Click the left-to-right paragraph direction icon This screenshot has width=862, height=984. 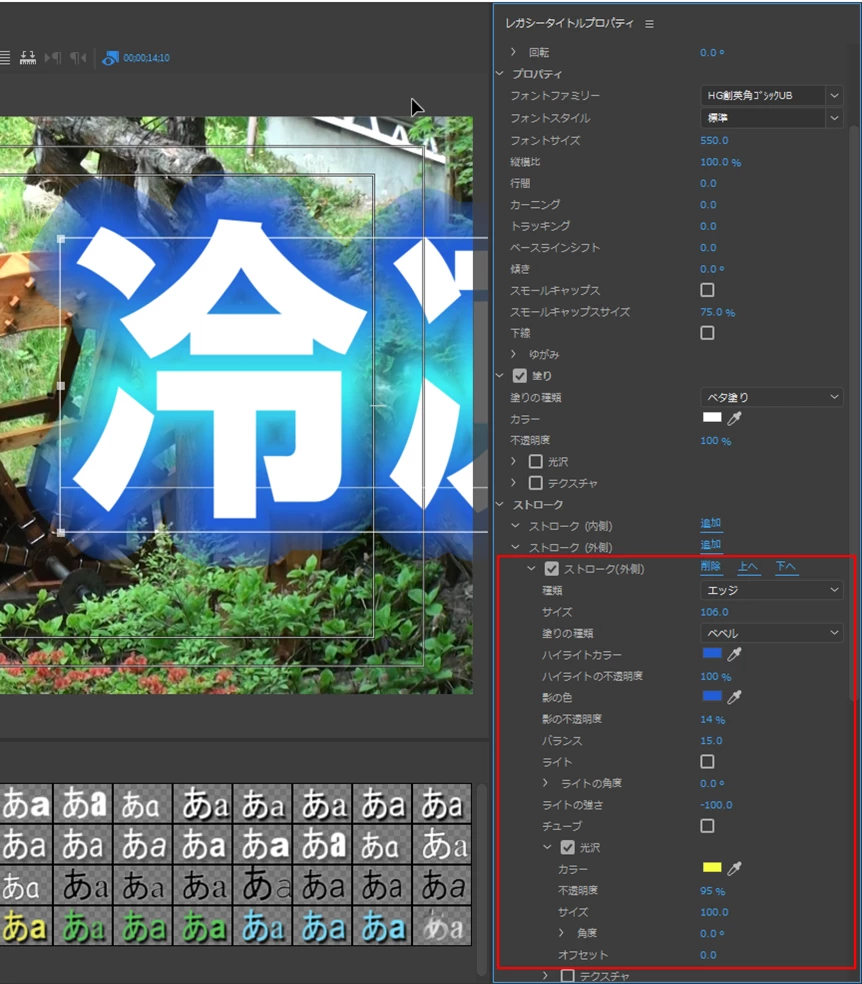point(53,58)
